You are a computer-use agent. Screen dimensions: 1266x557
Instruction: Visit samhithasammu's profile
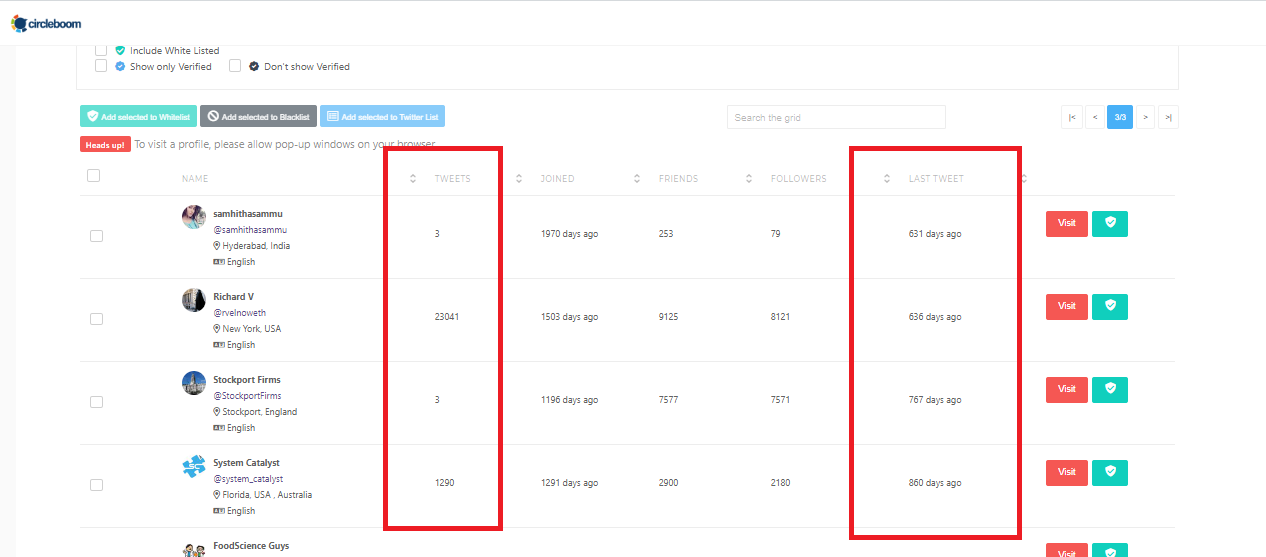pyautogui.click(x=1067, y=224)
